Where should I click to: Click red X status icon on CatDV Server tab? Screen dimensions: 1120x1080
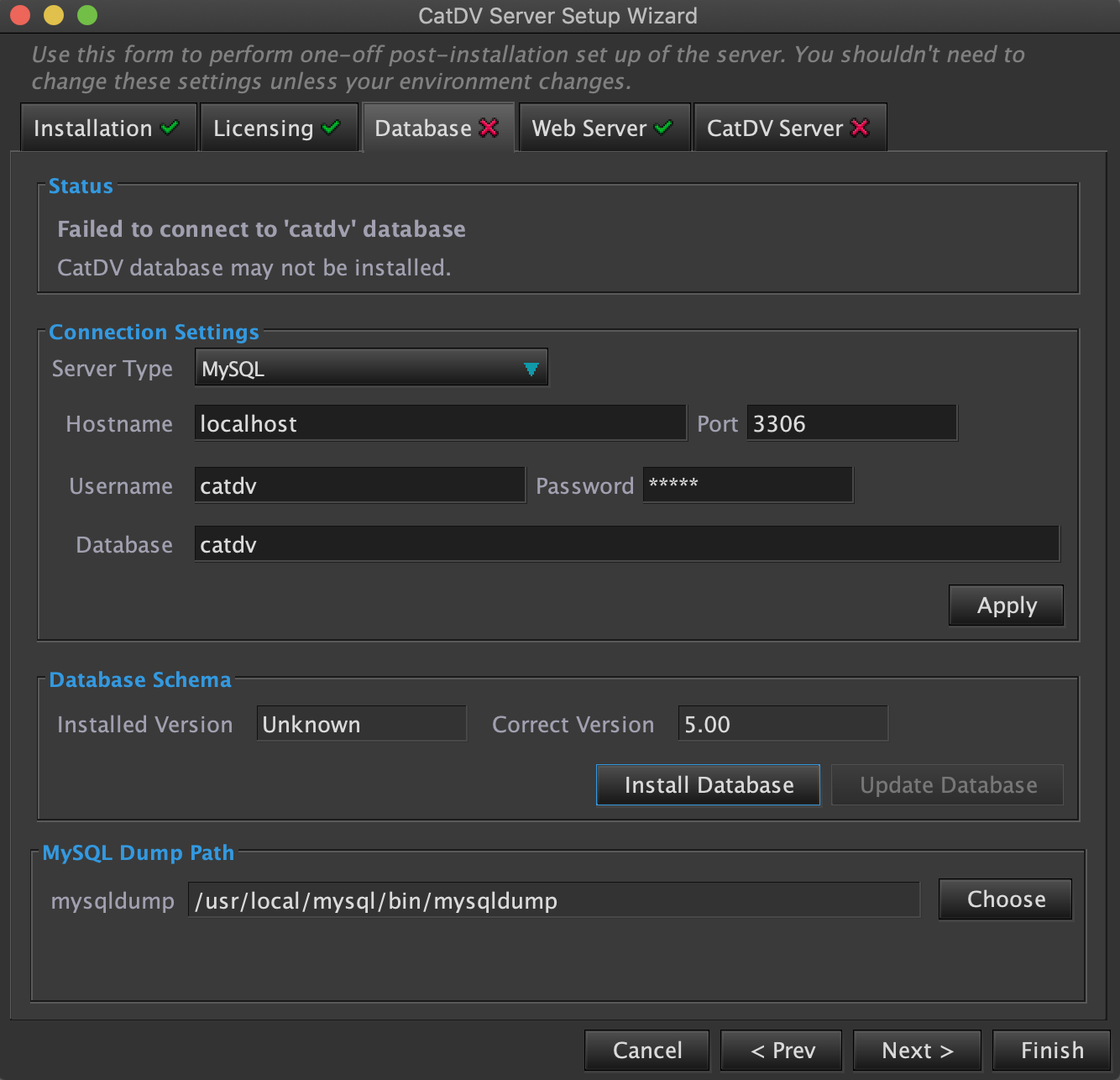(x=860, y=128)
